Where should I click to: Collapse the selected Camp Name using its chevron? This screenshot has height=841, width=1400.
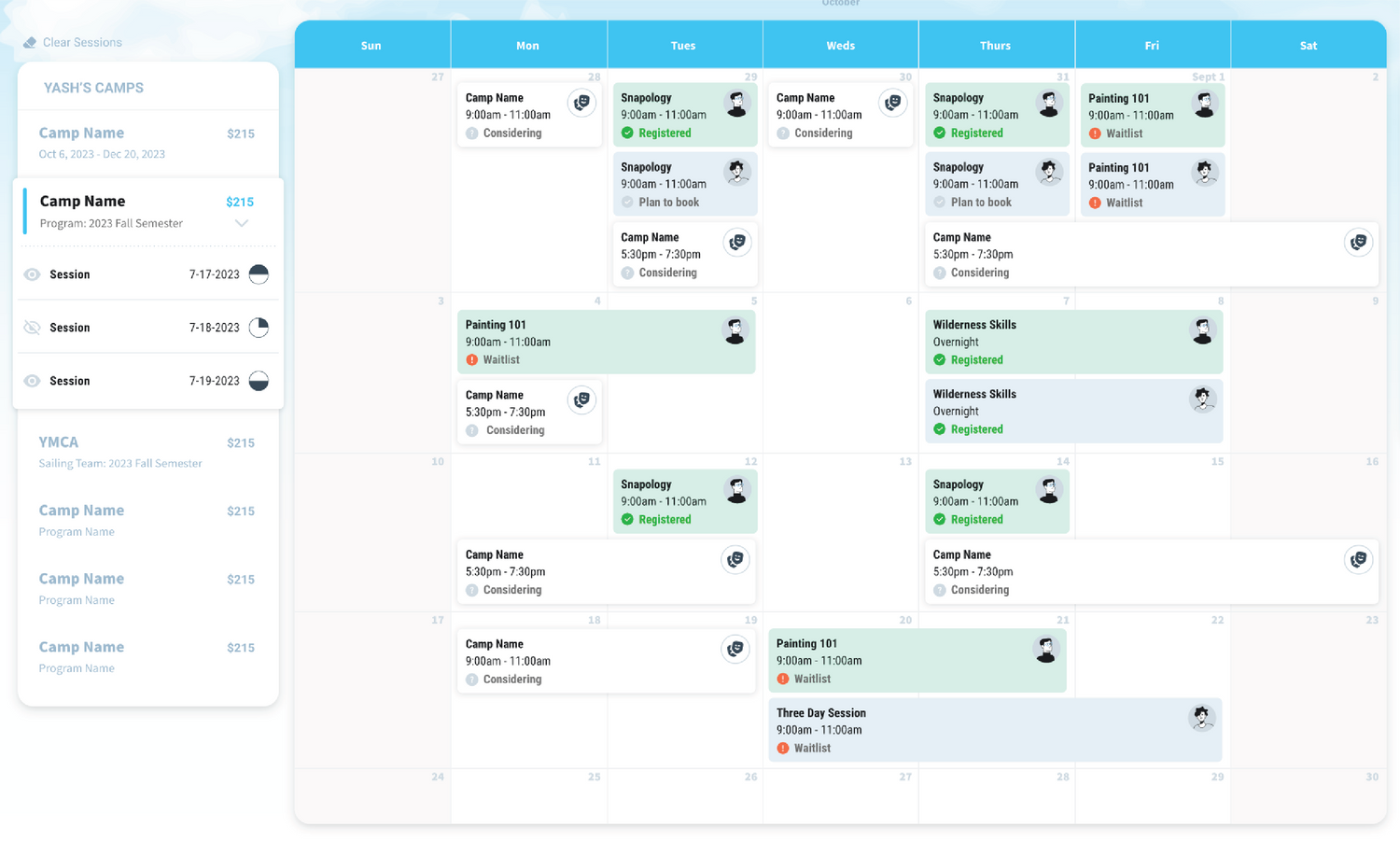pos(242,223)
